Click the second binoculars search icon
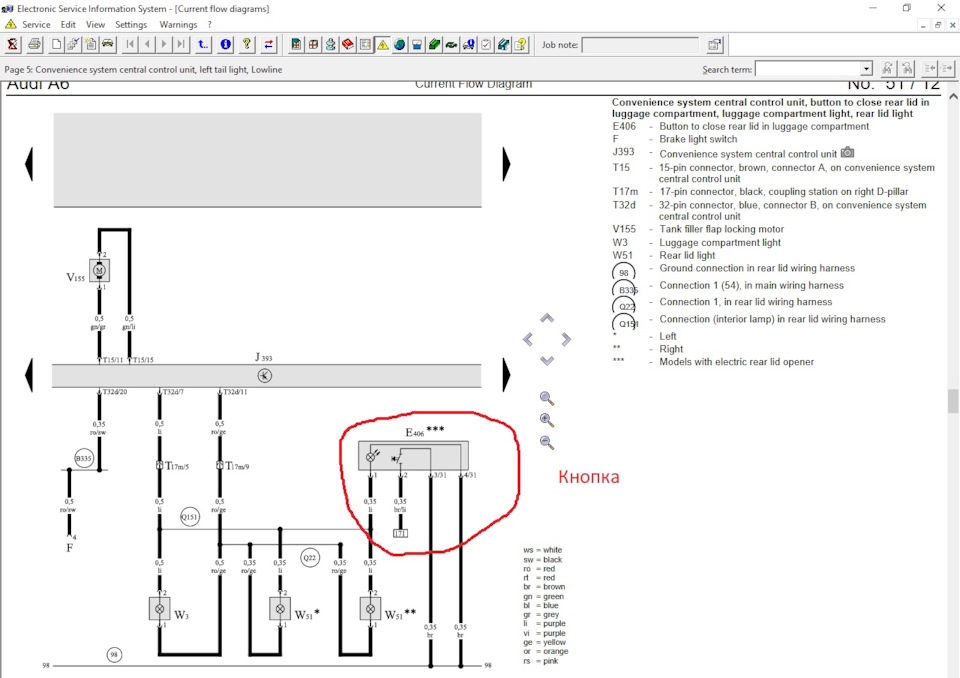960x678 pixels. point(907,69)
